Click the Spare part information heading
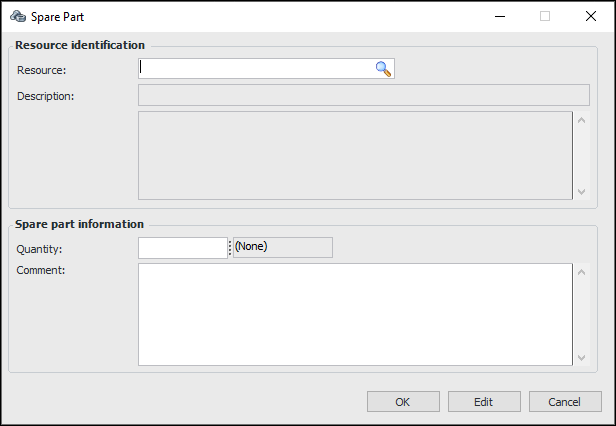This screenshot has width=616, height=426. coord(79,224)
